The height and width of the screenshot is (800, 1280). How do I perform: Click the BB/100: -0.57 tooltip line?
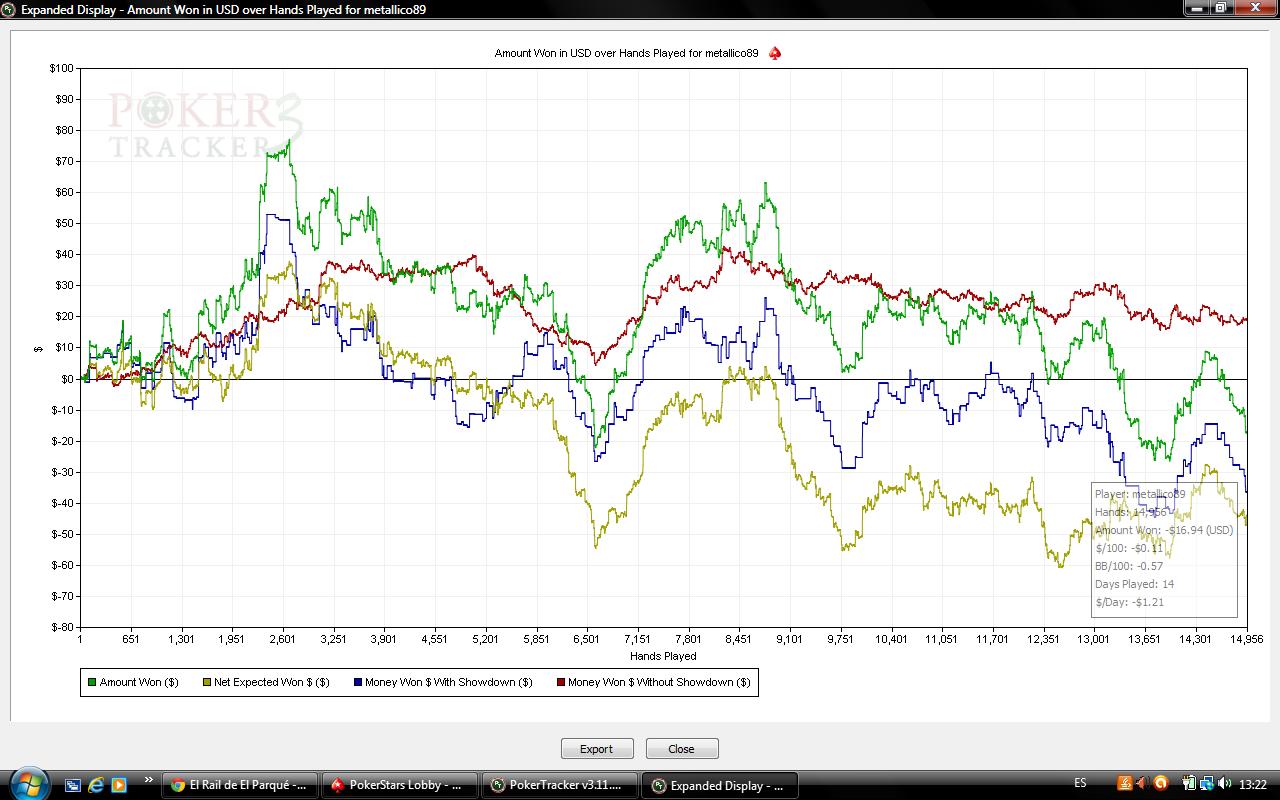coord(1129,566)
